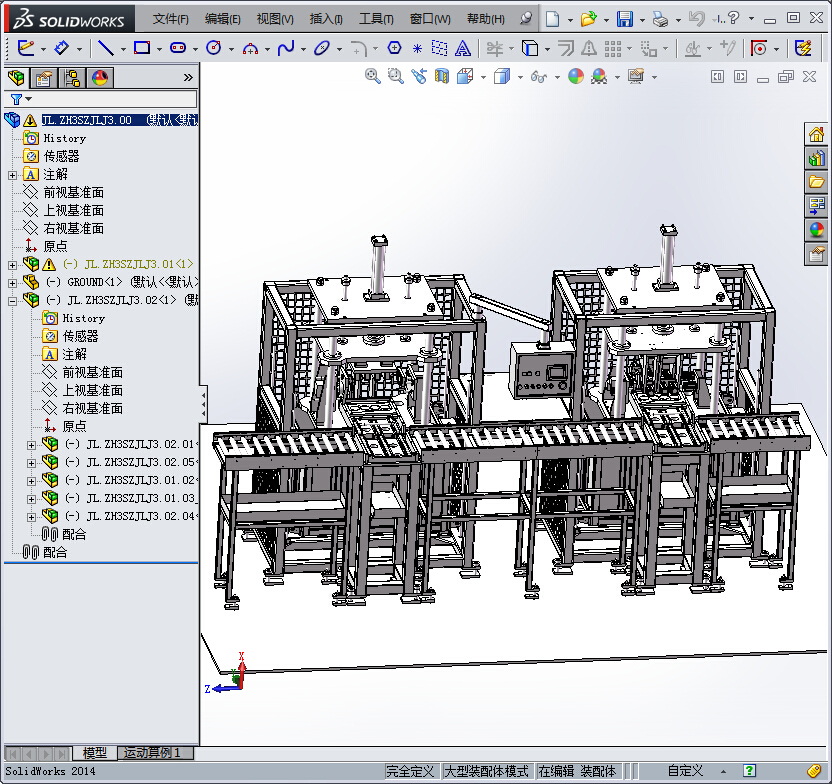Switch to the 模型 tab
The height and width of the screenshot is (784, 832).
[x=95, y=753]
